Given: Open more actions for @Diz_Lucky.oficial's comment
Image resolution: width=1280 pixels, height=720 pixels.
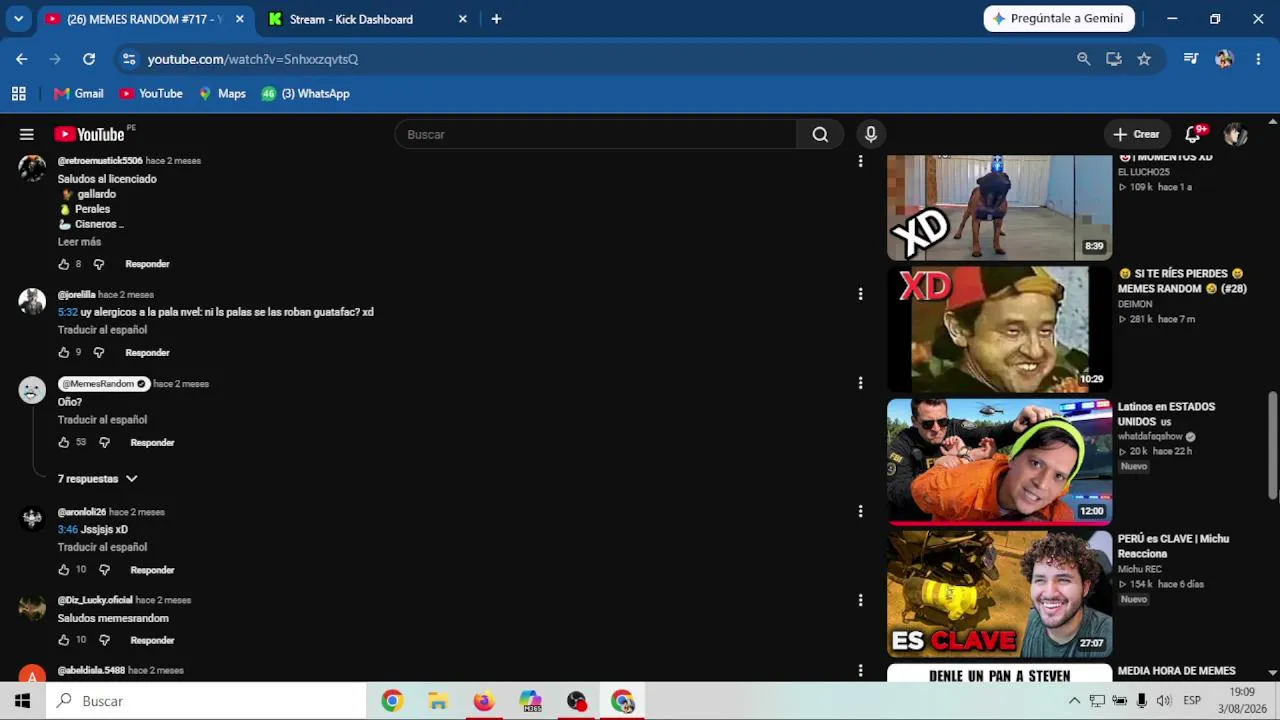Looking at the screenshot, I should 860,600.
